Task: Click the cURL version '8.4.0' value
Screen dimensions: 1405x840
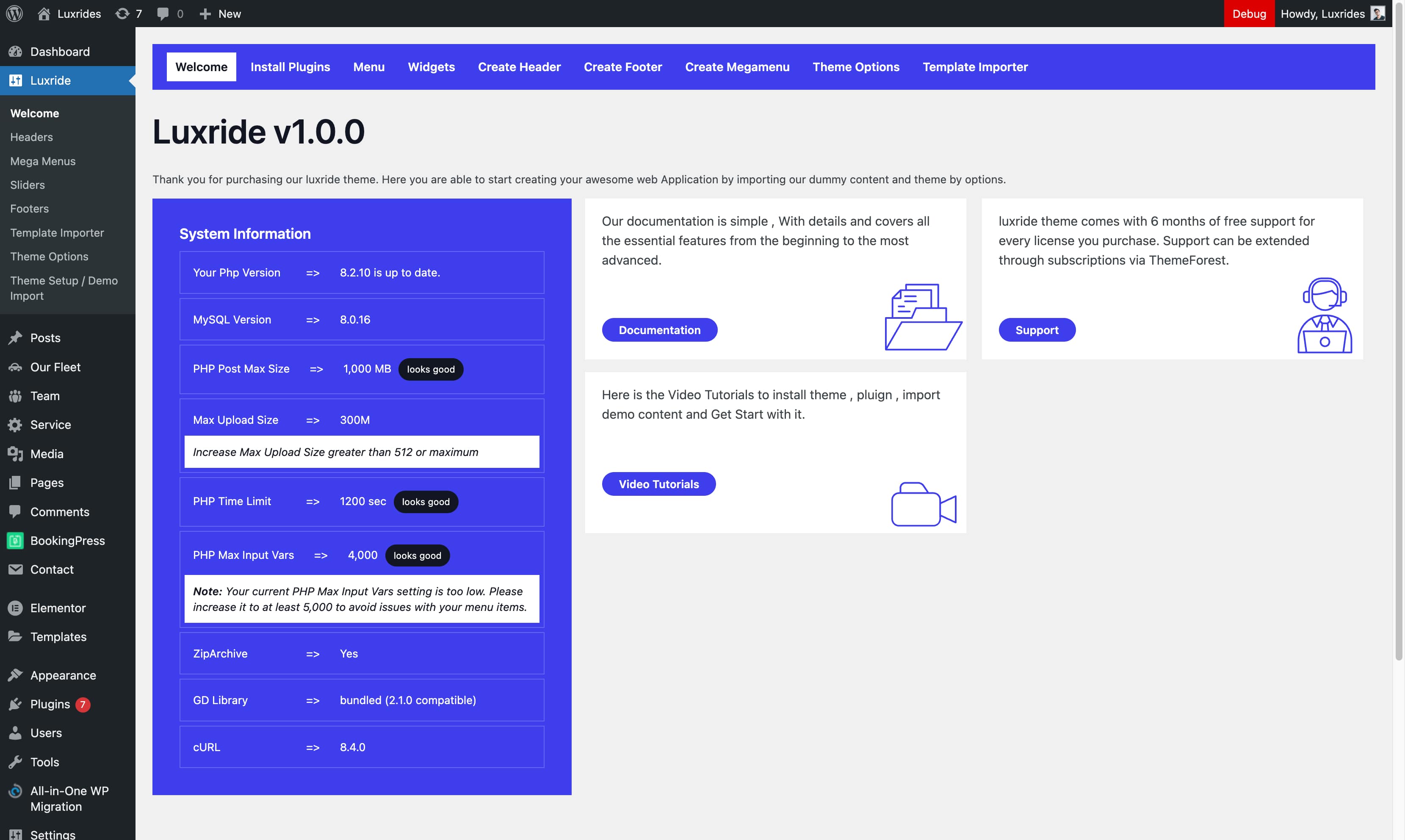Action: (x=353, y=747)
